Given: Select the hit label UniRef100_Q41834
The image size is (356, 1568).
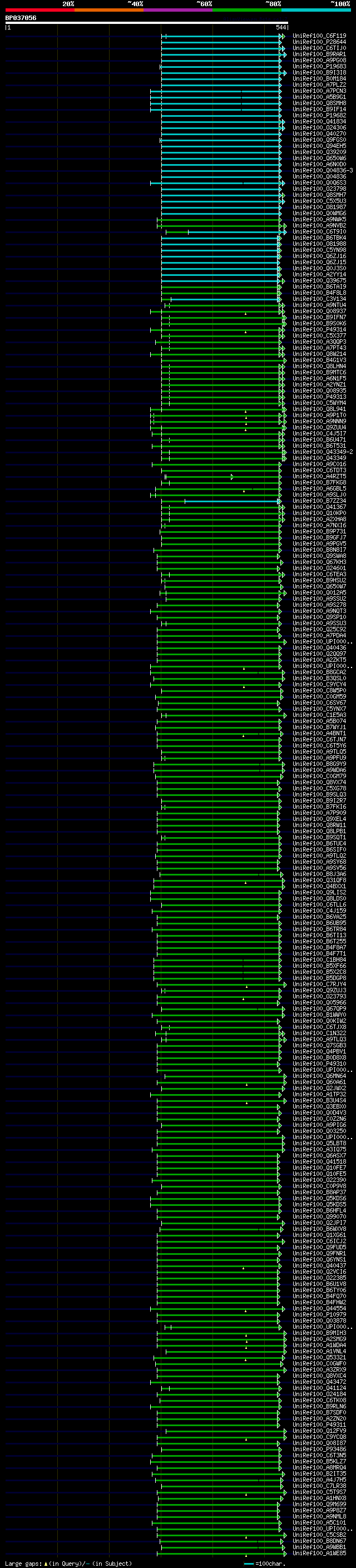Looking at the screenshot, I should [x=319, y=122].
